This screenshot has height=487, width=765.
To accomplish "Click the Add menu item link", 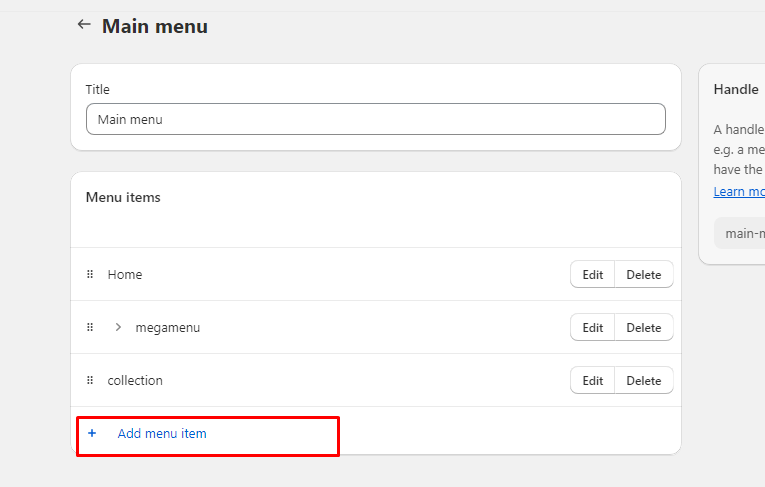I will (162, 433).
